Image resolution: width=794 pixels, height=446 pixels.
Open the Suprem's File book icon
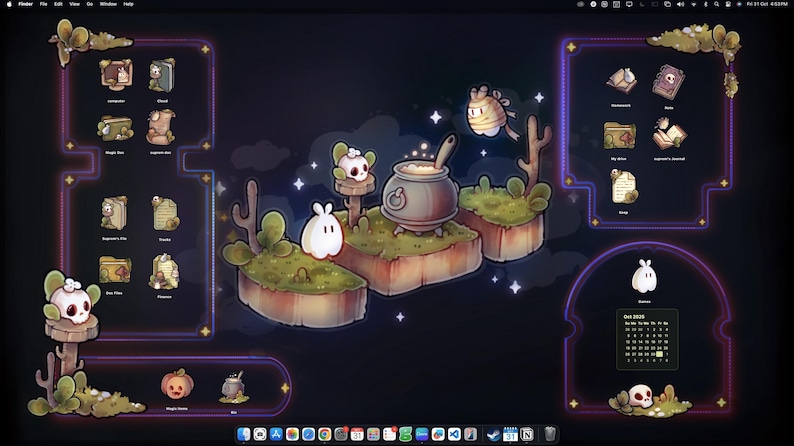tap(114, 213)
